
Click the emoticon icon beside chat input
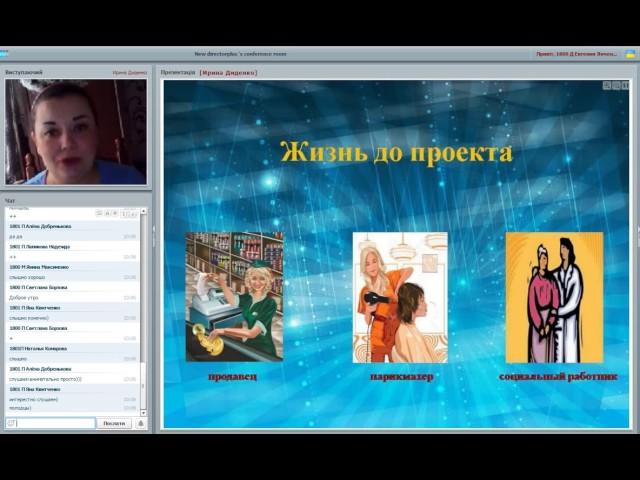[11, 423]
